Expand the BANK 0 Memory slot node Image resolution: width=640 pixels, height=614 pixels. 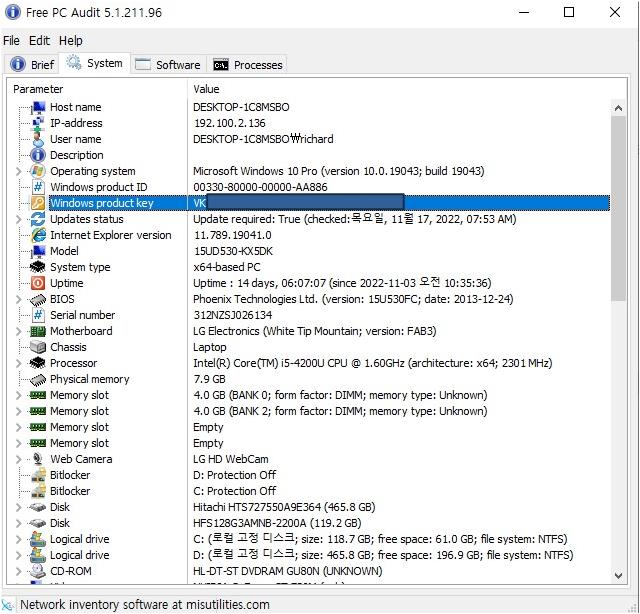[x=18, y=395]
